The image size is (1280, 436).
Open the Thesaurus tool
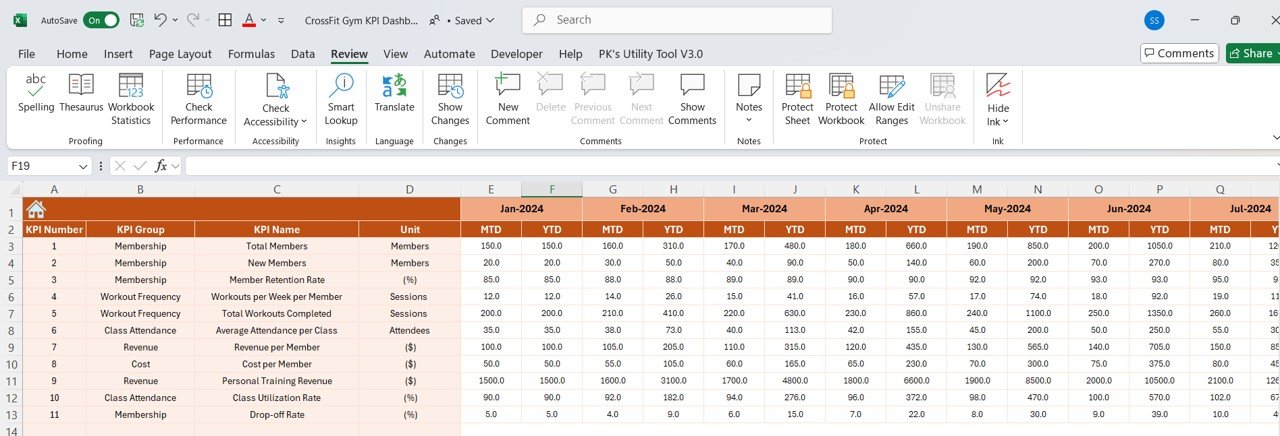(81, 93)
